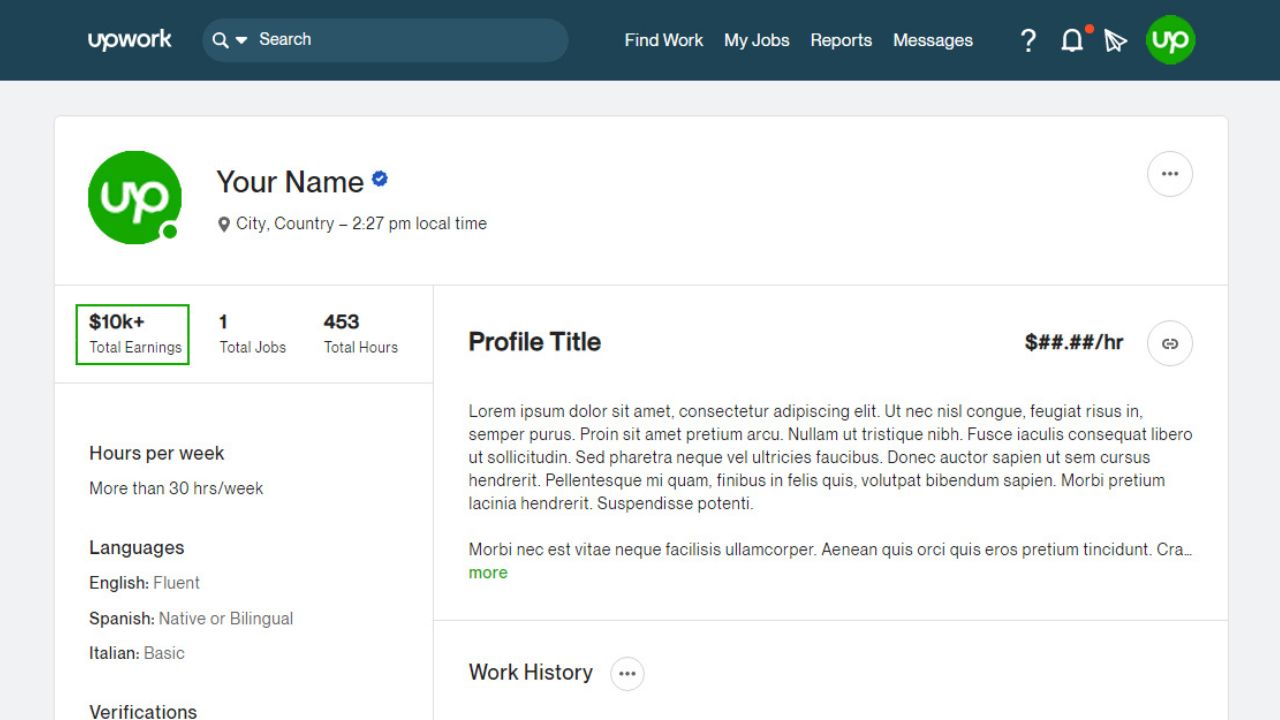The image size is (1280, 720).
Task: Click Hours per week heading
Action: point(157,453)
